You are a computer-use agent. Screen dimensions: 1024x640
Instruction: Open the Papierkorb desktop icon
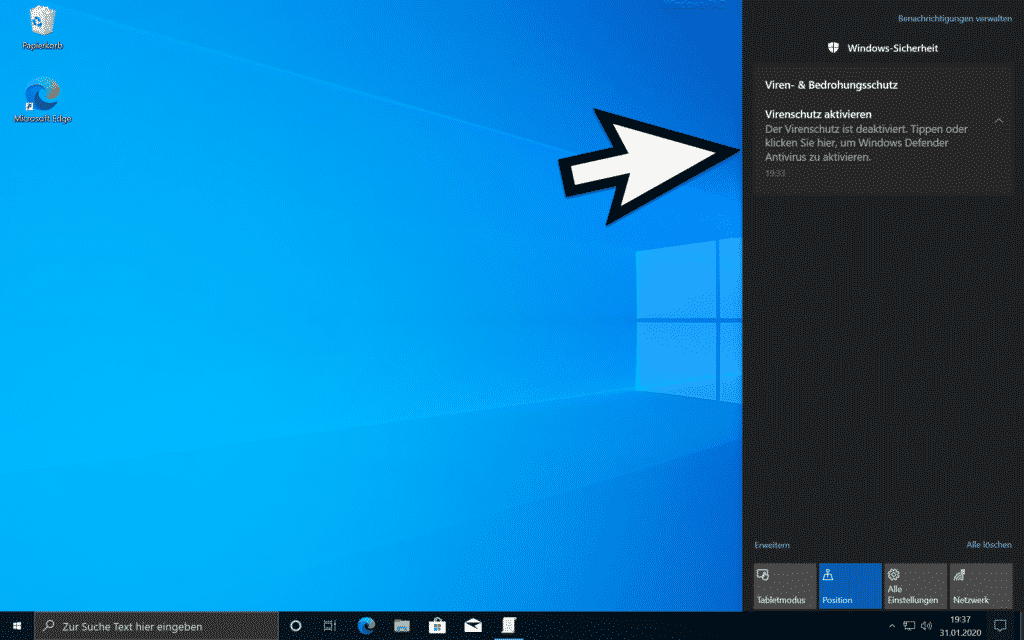(x=42, y=28)
